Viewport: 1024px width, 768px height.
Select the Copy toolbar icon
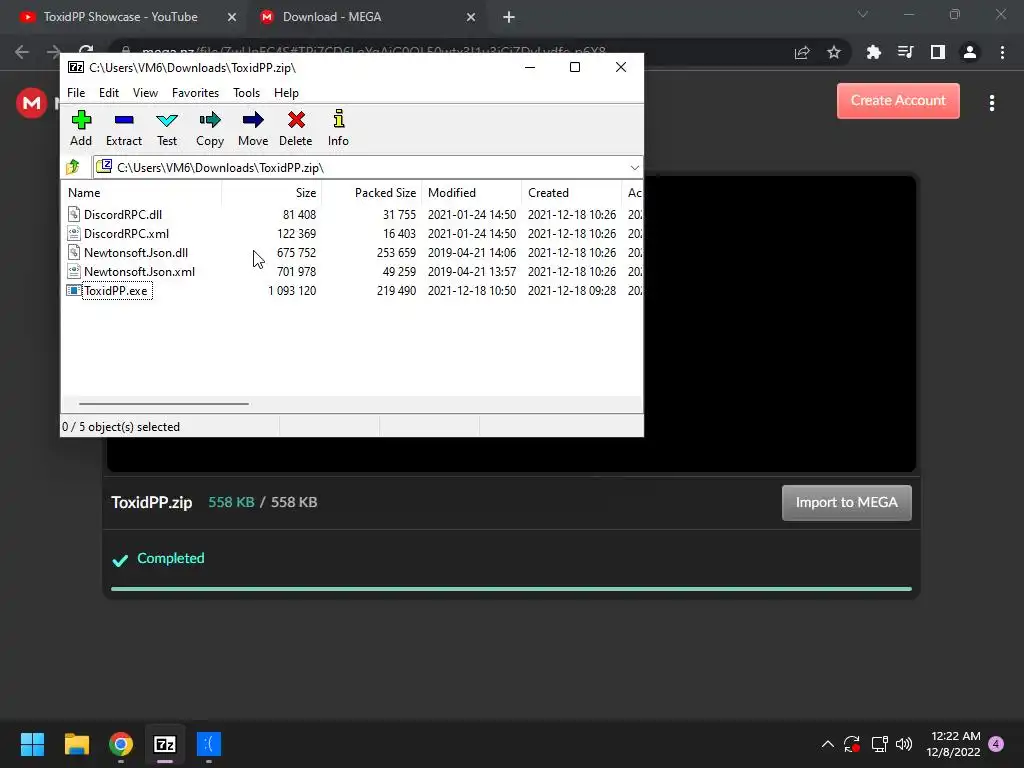tap(210, 128)
